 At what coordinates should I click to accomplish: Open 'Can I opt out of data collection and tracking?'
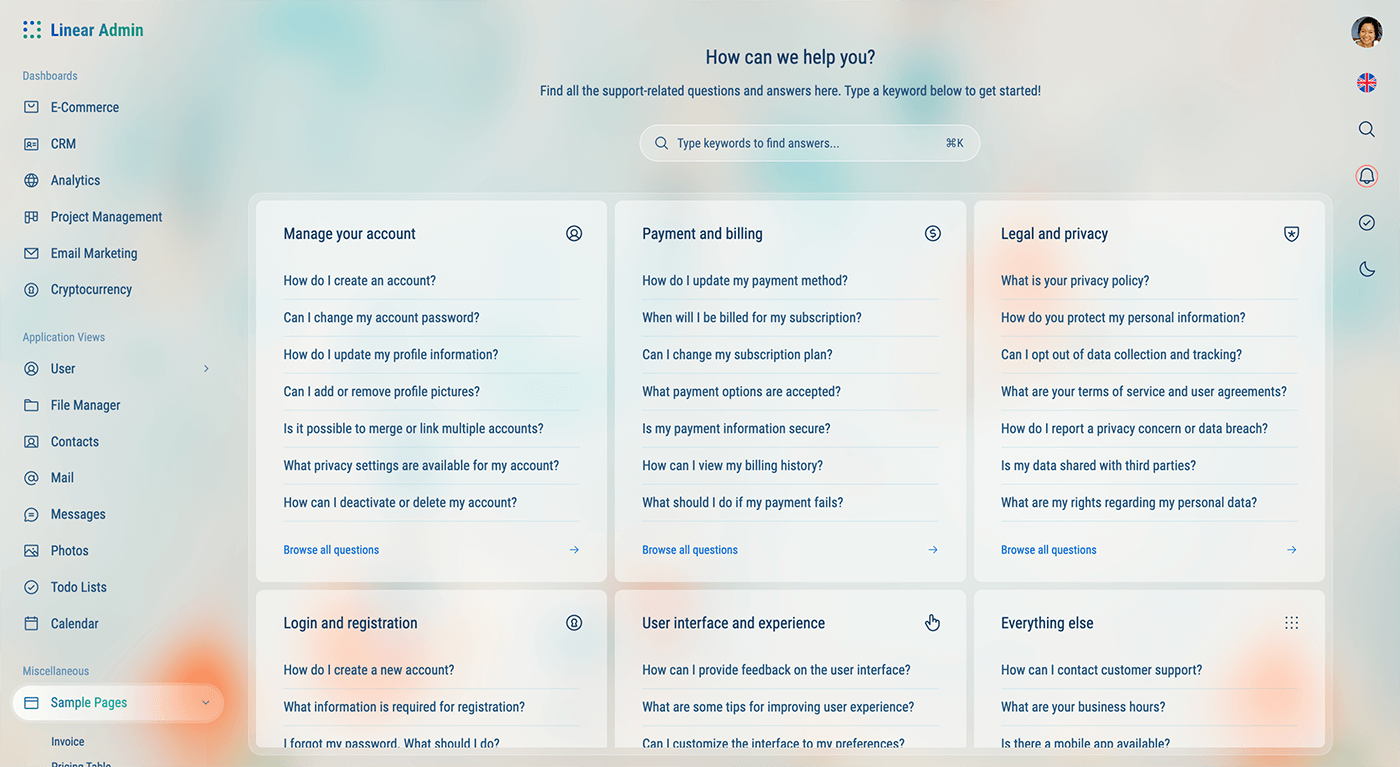(1121, 355)
